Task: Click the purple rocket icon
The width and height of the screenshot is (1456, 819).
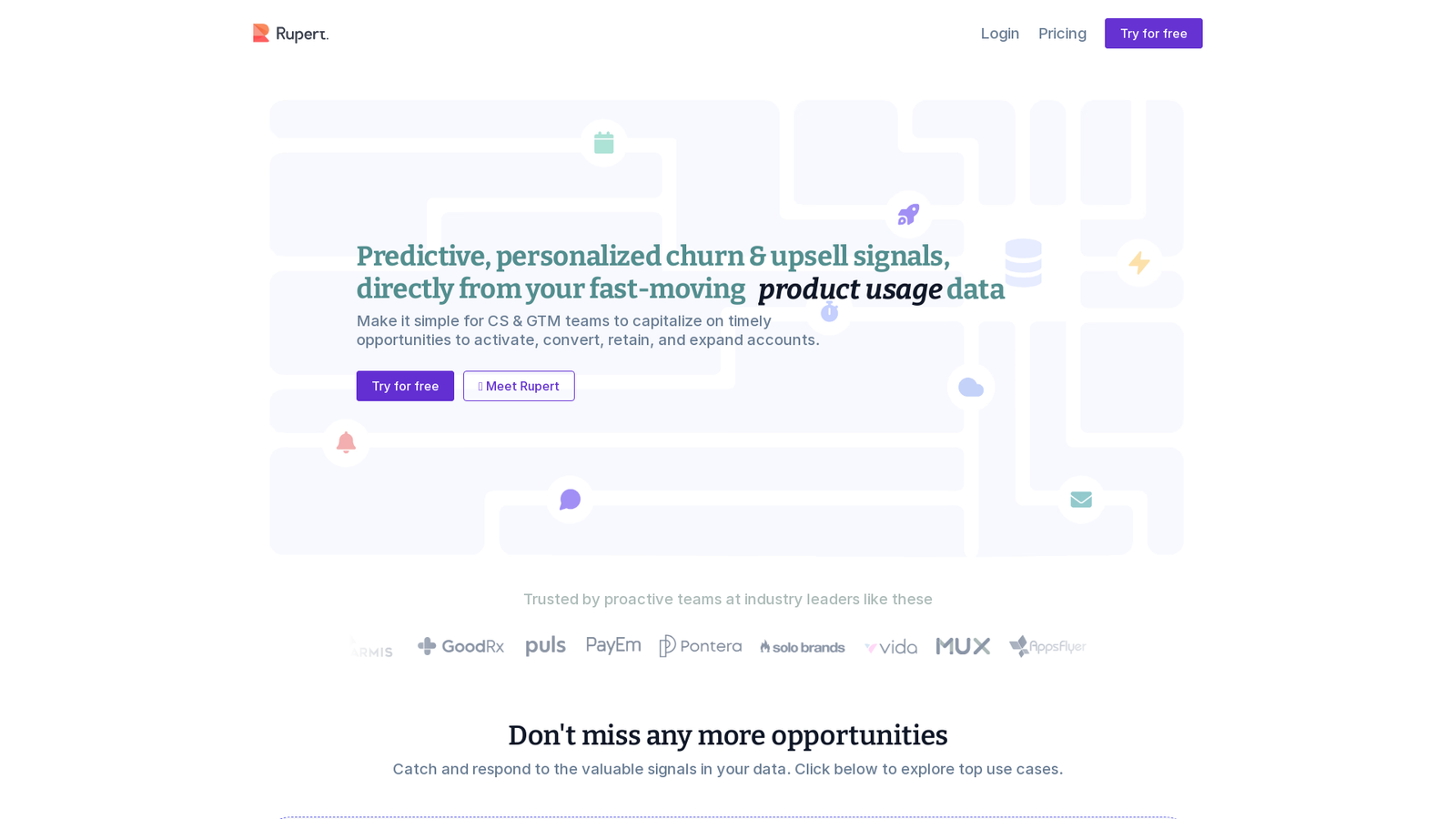Action: 908,215
